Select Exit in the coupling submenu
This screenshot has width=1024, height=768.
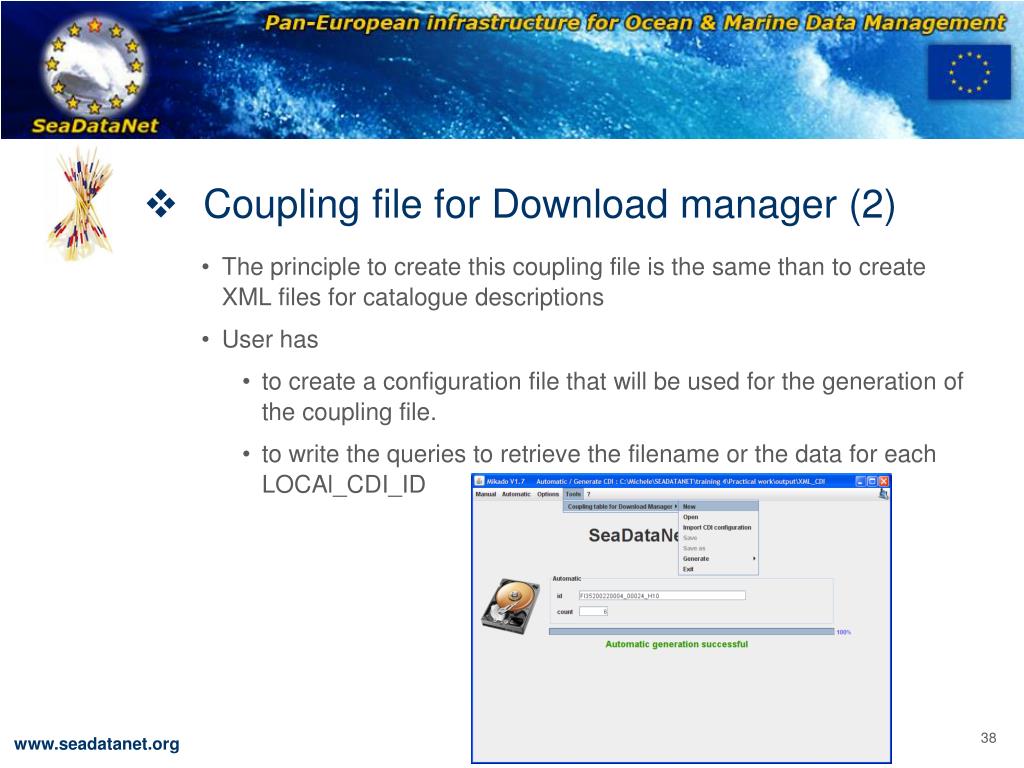point(718,569)
